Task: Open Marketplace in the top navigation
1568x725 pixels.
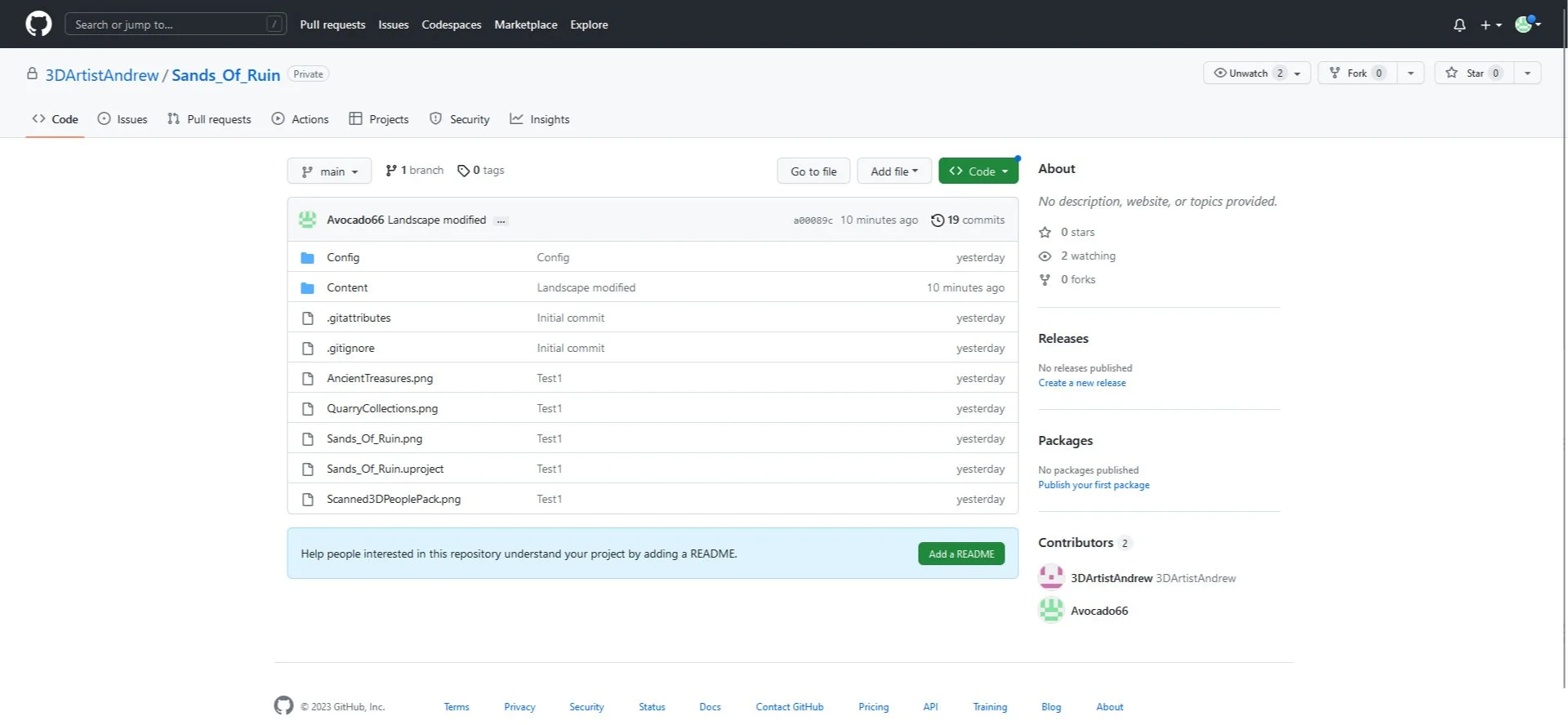Action: point(526,24)
